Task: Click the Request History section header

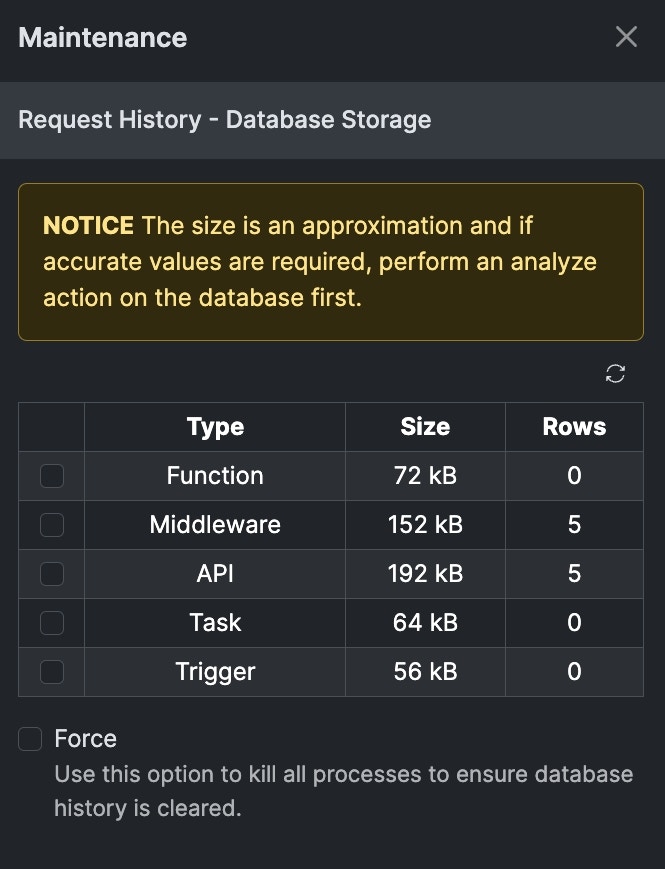Action: (x=225, y=120)
